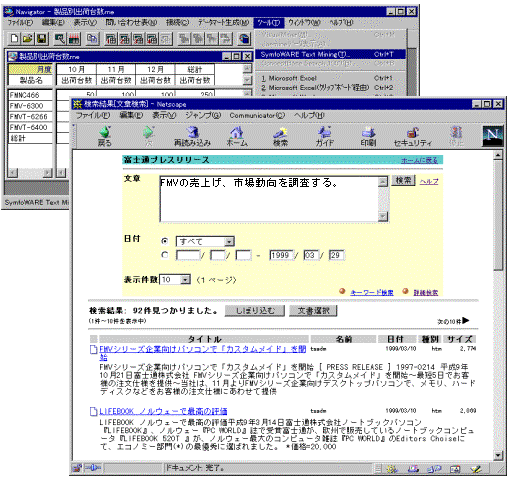Click the Stop (中止) traffic light icon
This screenshot has height=480, width=512.
pos(456,136)
